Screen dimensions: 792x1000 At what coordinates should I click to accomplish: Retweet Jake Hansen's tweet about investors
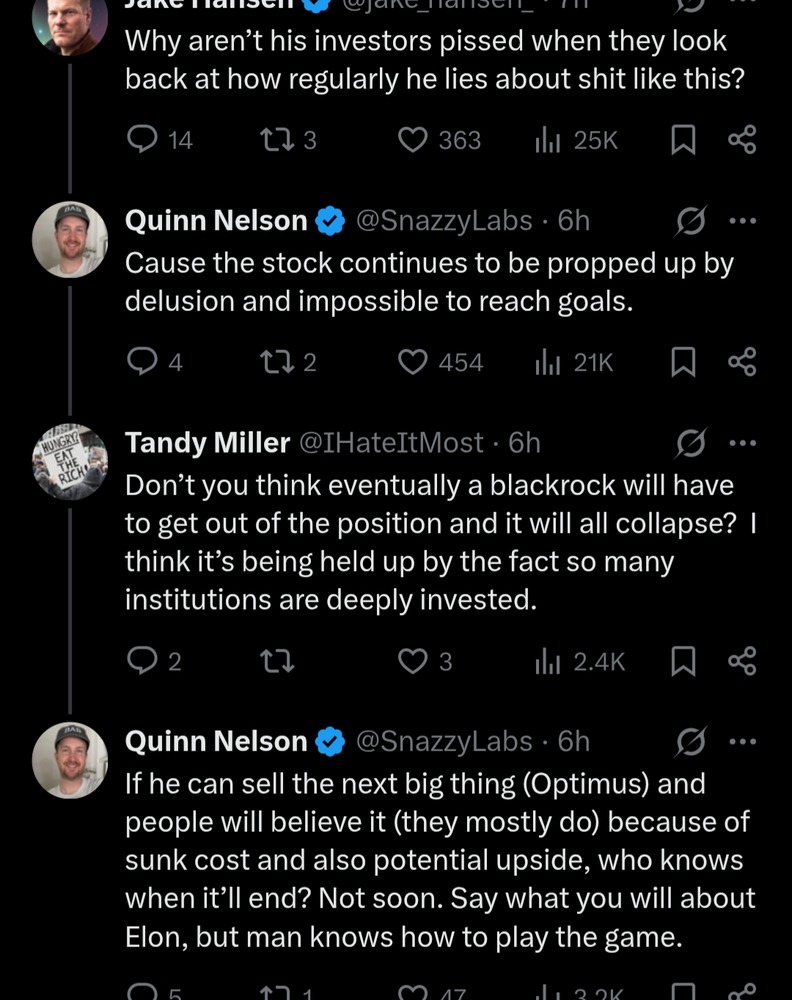[274, 141]
